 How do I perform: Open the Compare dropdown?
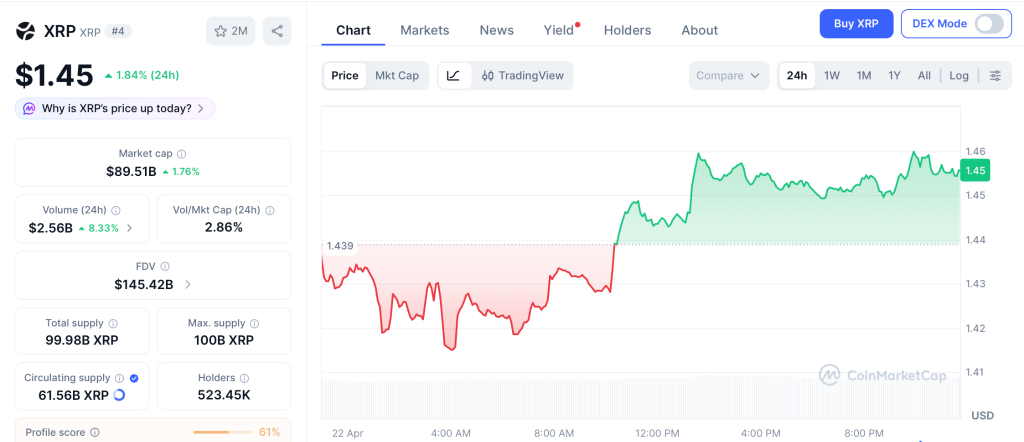[x=729, y=76]
